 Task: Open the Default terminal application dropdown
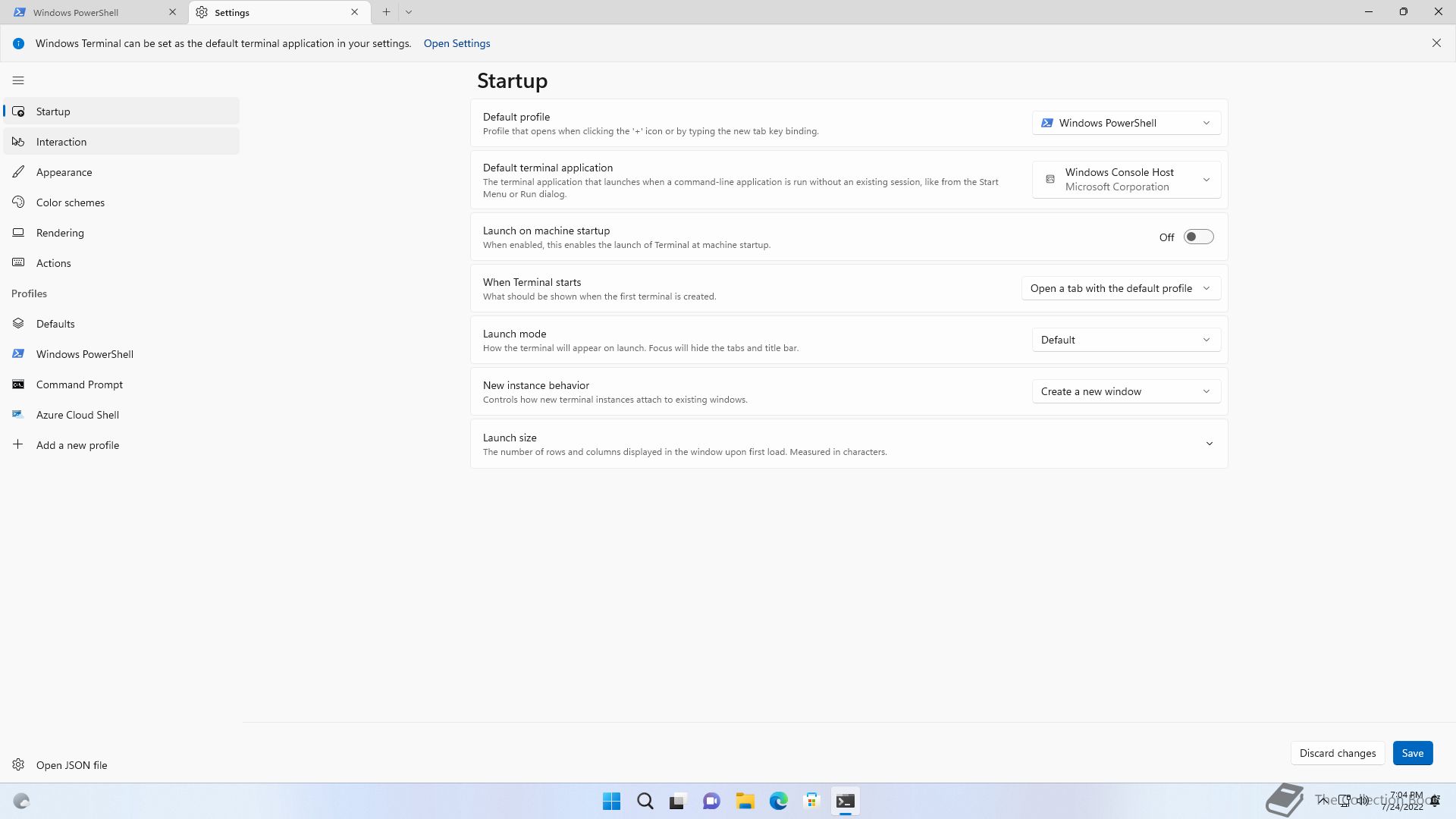(1126, 180)
